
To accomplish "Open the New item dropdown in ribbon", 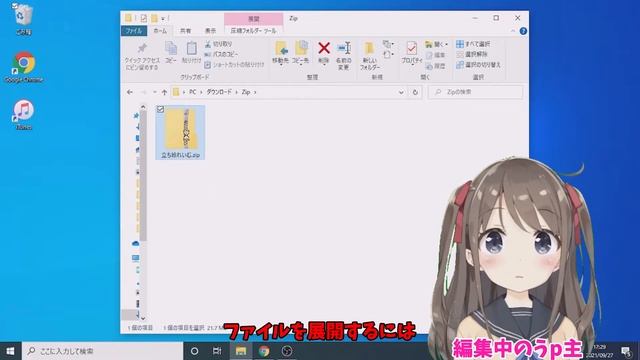I will tap(388, 44).
